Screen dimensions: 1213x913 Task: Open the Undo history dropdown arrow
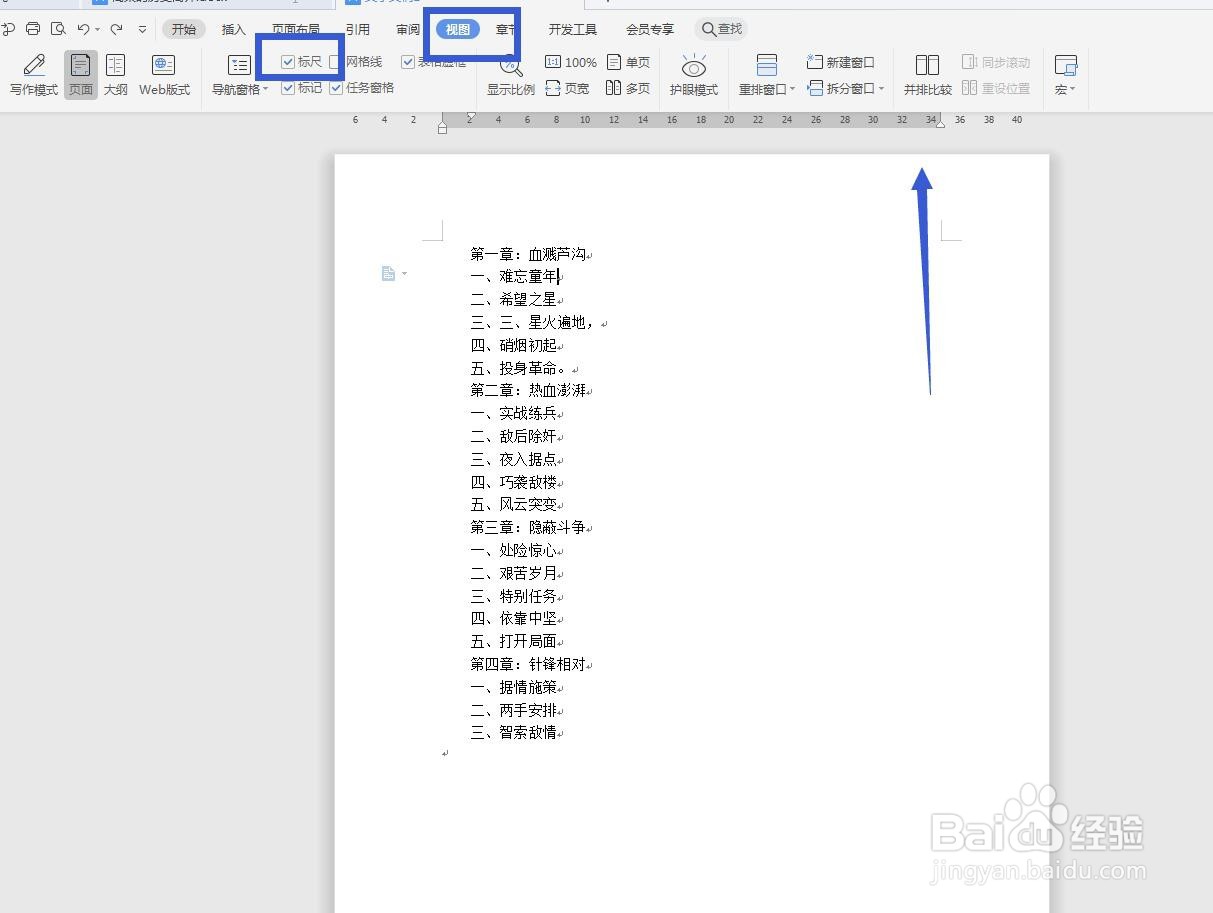pos(98,29)
